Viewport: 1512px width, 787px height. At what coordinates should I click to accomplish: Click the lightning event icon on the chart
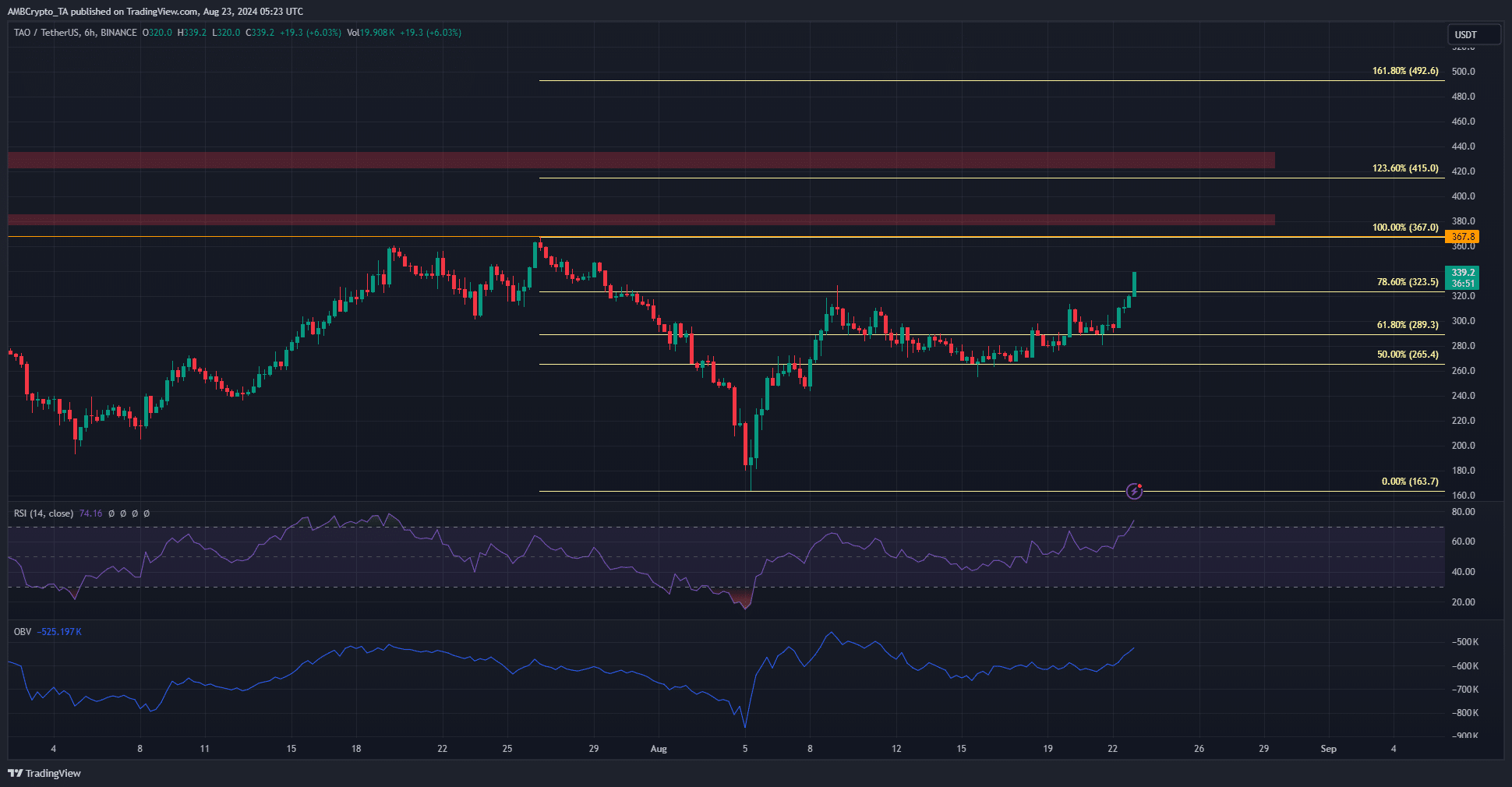(x=1134, y=491)
